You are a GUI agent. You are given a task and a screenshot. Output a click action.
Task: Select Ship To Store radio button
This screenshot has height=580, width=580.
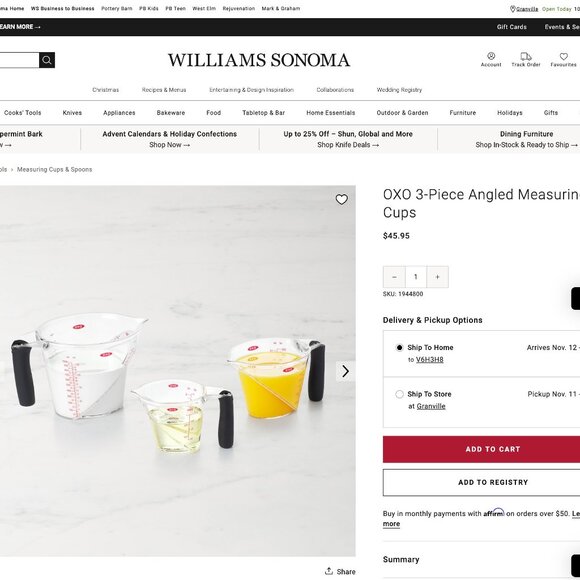point(399,394)
